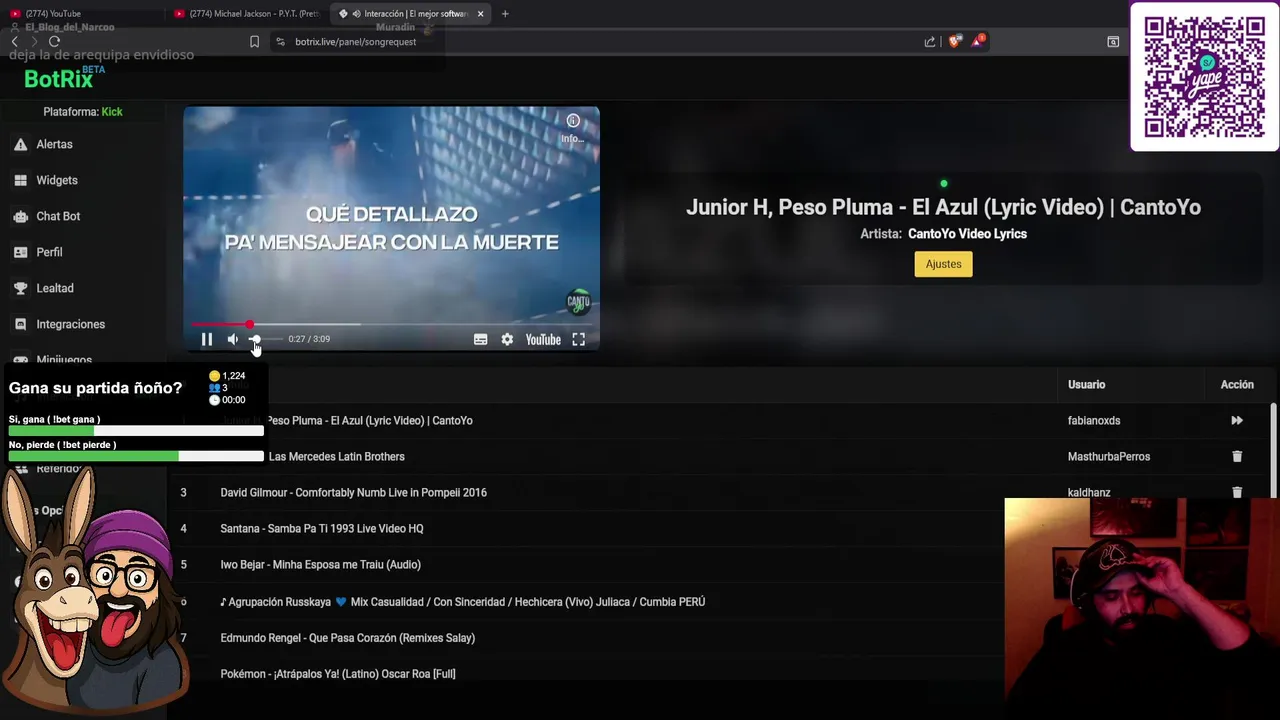
Task: Switch to the YouTube browser tab
Action: pyautogui.click(x=80, y=14)
